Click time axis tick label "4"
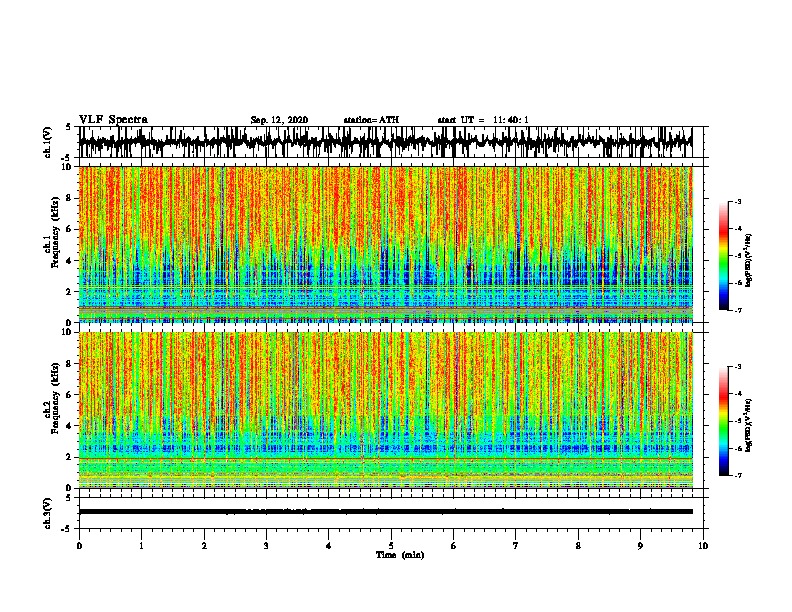The image size is (792, 612). point(329,546)
